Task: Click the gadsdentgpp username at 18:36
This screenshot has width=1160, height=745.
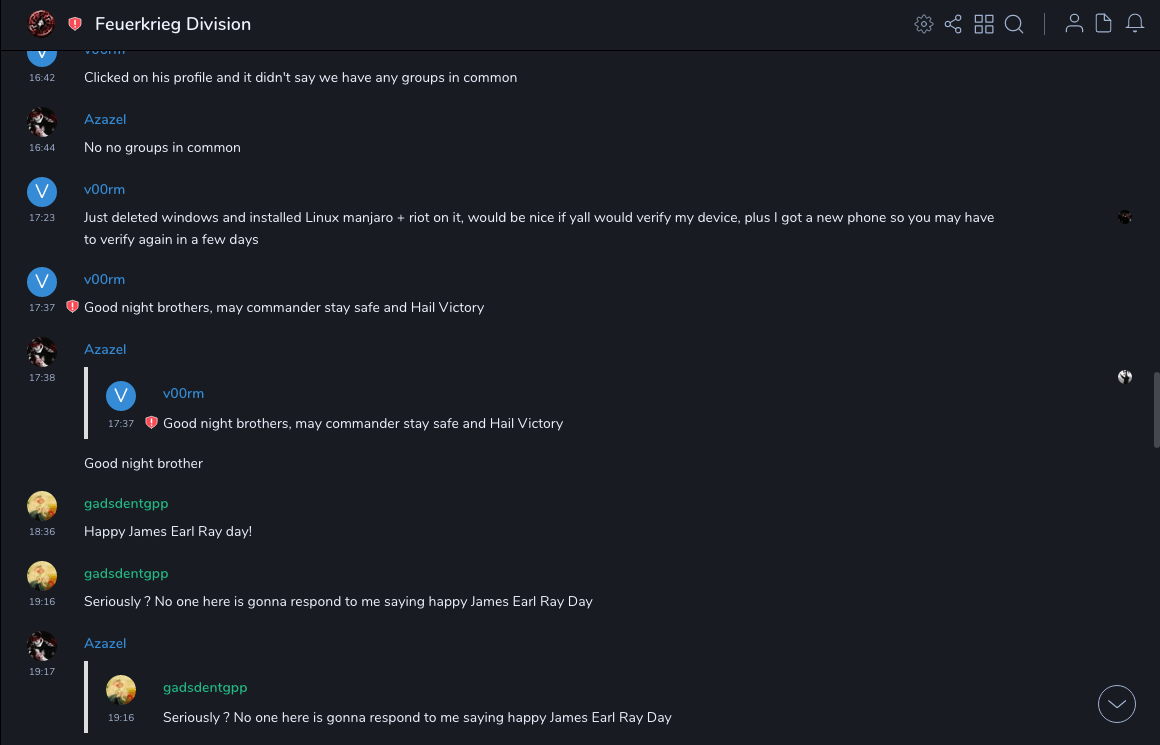Action: tap(126, 503)
